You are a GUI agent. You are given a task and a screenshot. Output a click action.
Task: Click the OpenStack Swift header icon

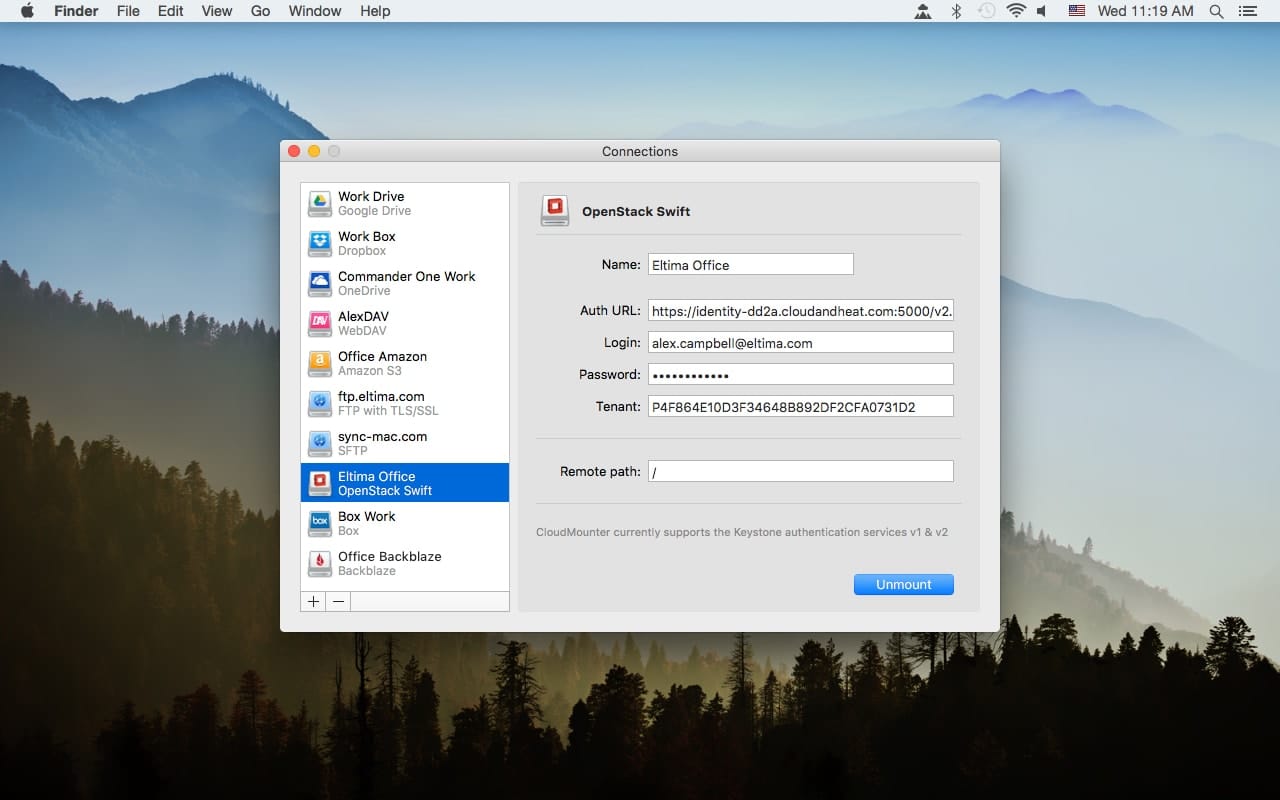[554, 211]
